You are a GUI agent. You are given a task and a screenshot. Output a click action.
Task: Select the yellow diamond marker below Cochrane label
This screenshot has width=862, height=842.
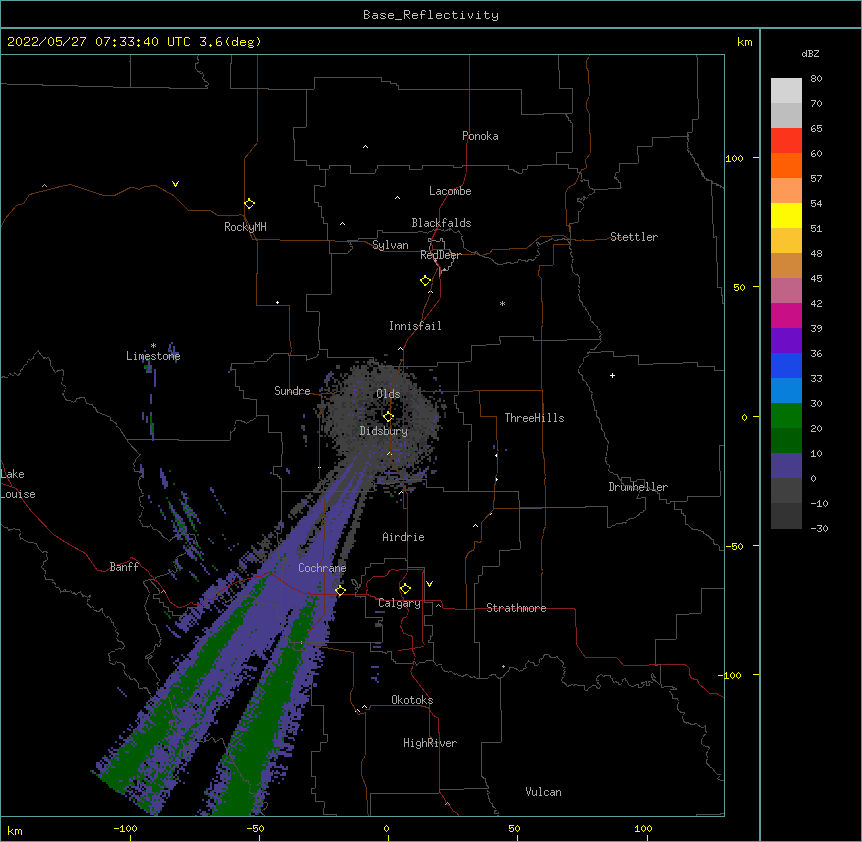[340, 590]
